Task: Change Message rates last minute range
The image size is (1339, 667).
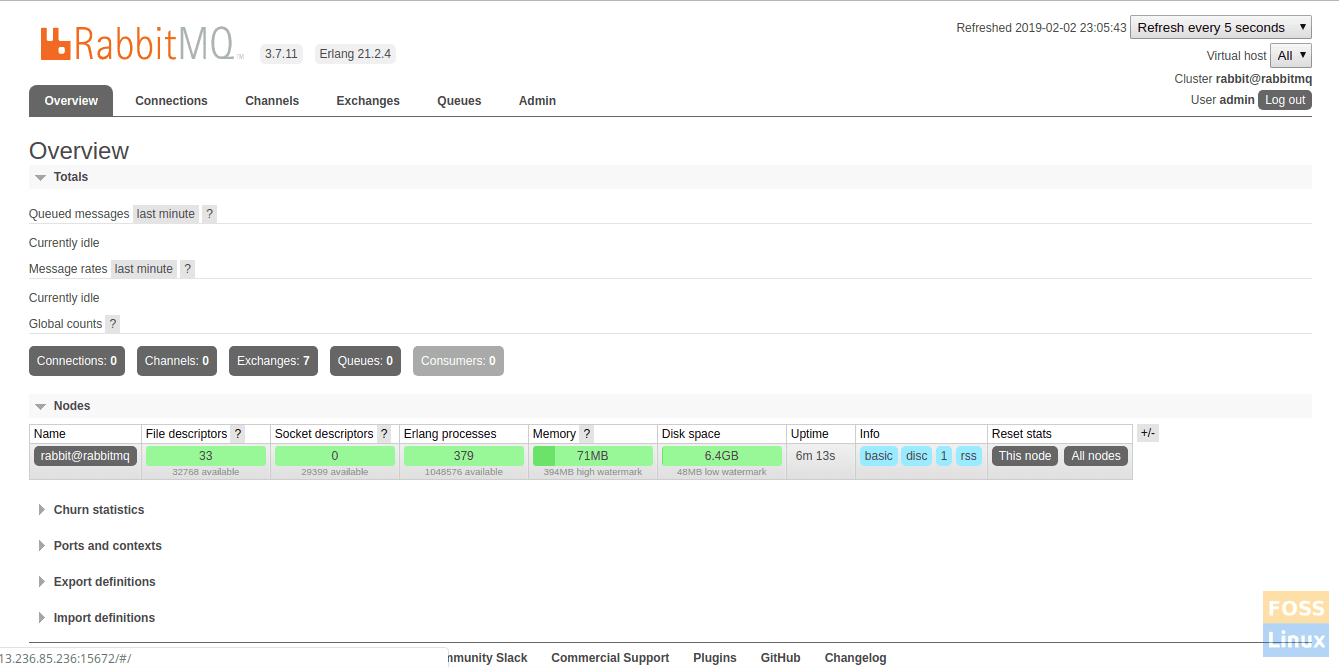Action: point(144,269)
